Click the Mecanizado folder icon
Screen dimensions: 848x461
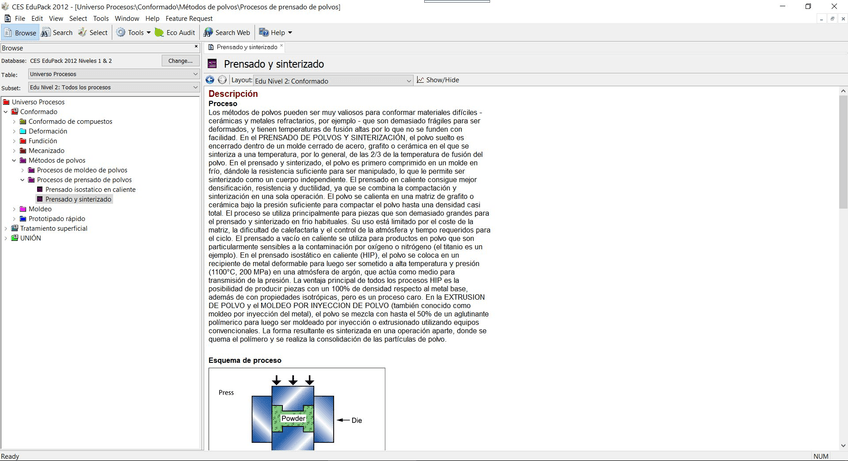(23, 150)
